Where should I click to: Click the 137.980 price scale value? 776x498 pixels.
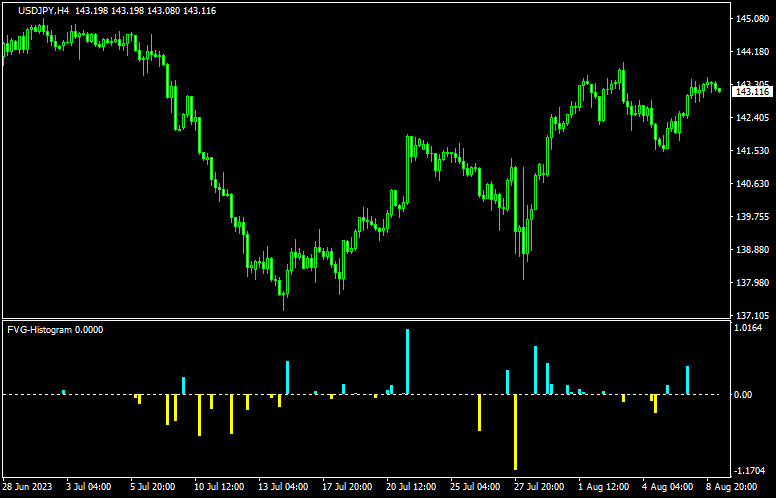[x=753, y=282]
